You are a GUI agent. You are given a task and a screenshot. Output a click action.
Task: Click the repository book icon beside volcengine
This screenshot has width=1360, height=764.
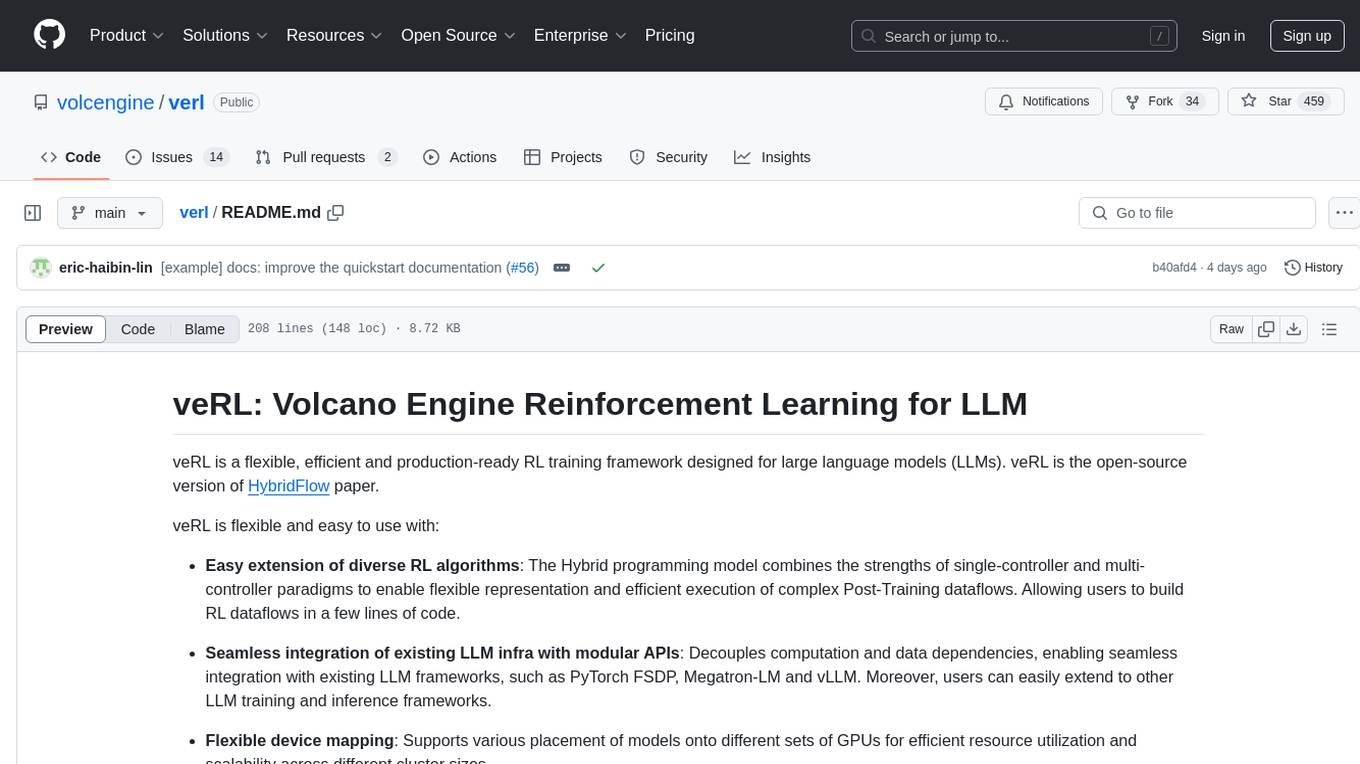point(41,102)
